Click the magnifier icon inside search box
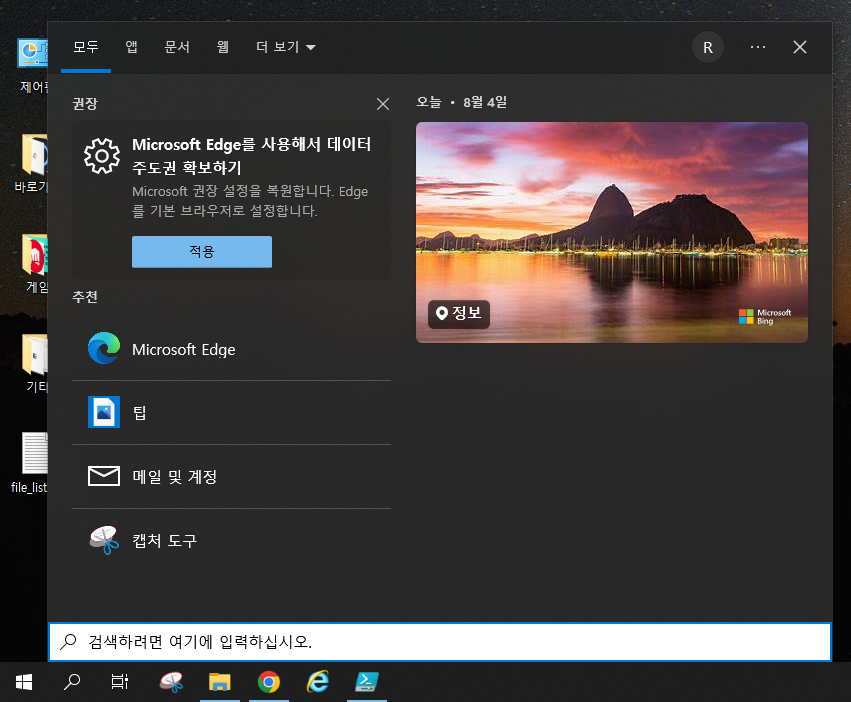Image resolution: width=851 pixels, height=702 pixels. 68,642
